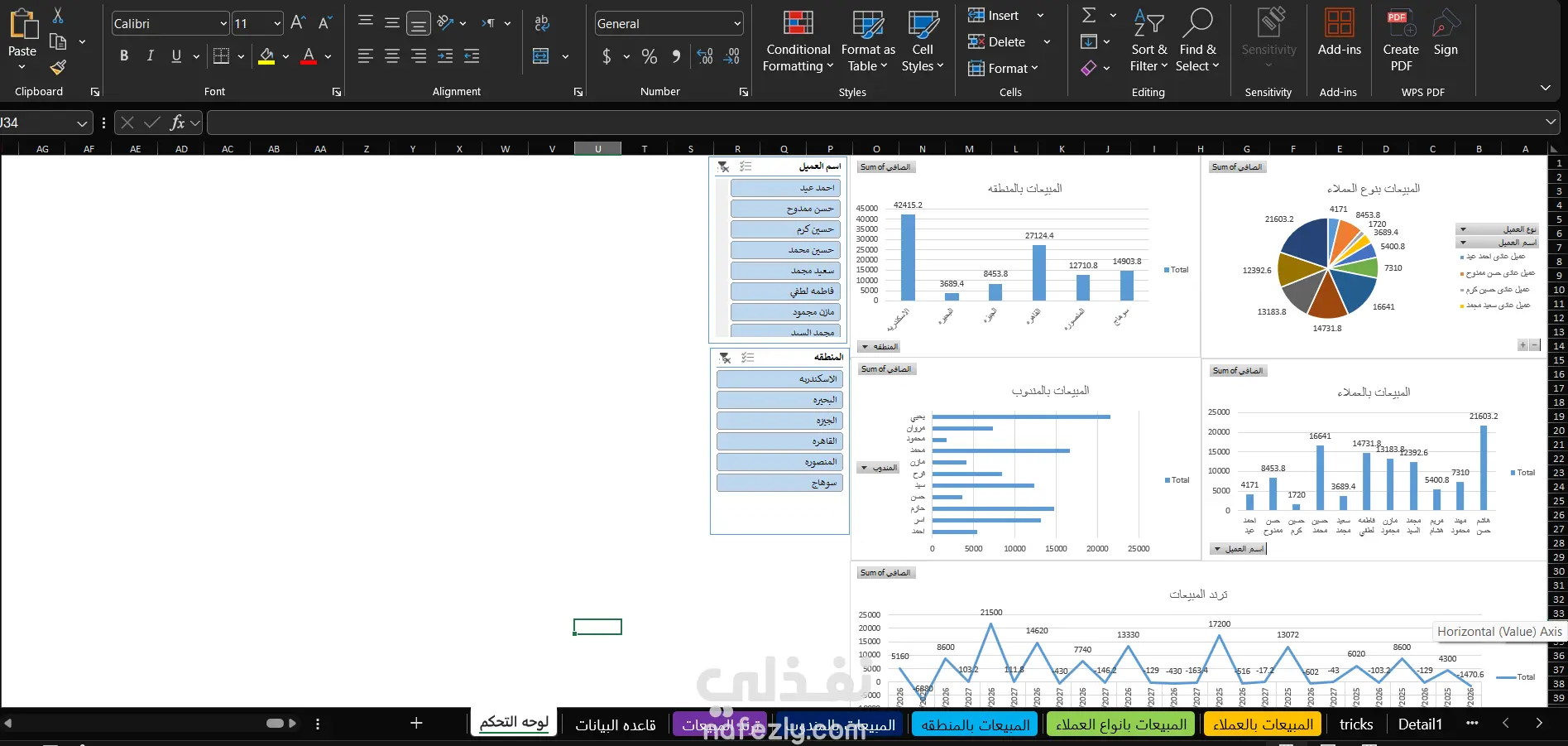Click the Orientation text-angle icon
Screen dimensions: 1568x746
click(x=445, y=23)
